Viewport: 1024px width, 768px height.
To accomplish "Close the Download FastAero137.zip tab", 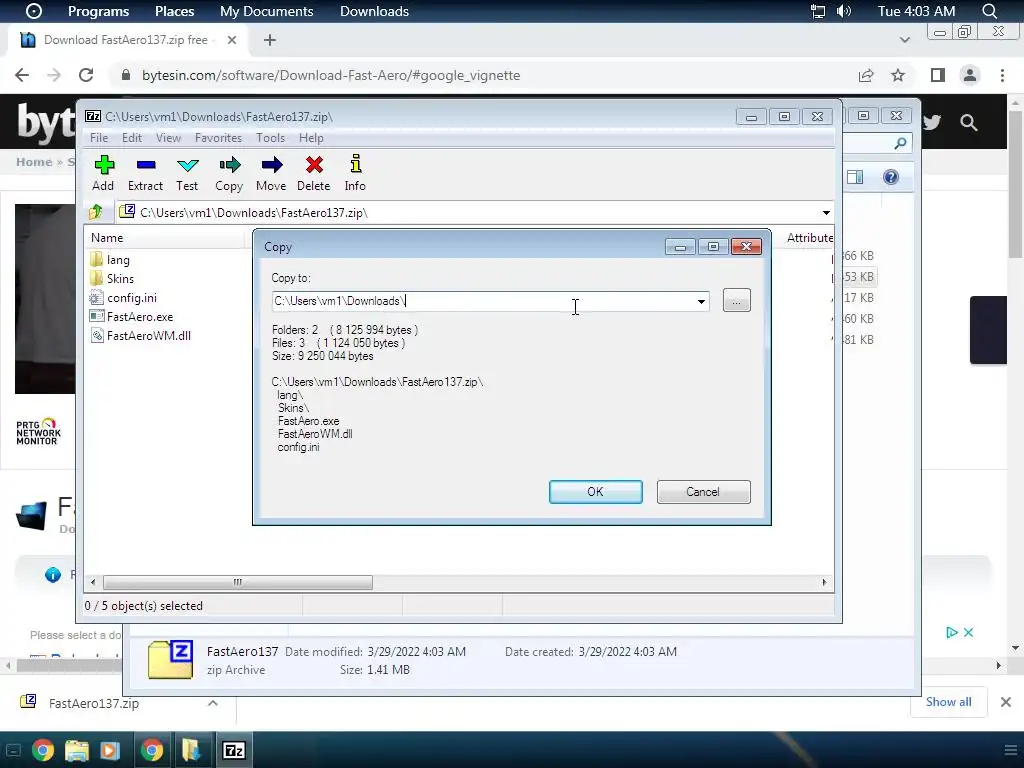I will click(x=232, y=40).
